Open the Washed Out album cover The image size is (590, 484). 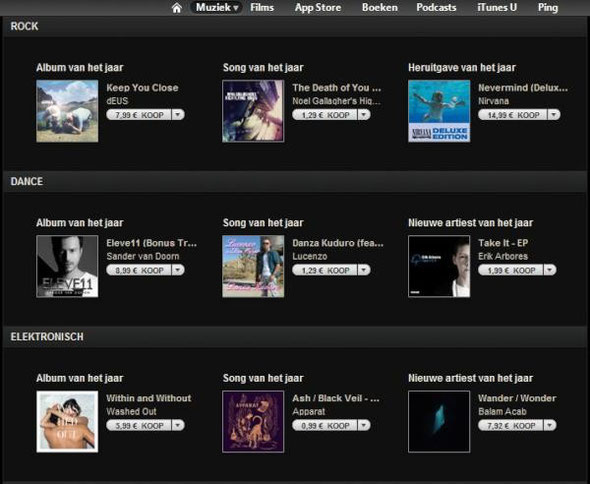tap(67, 422)
